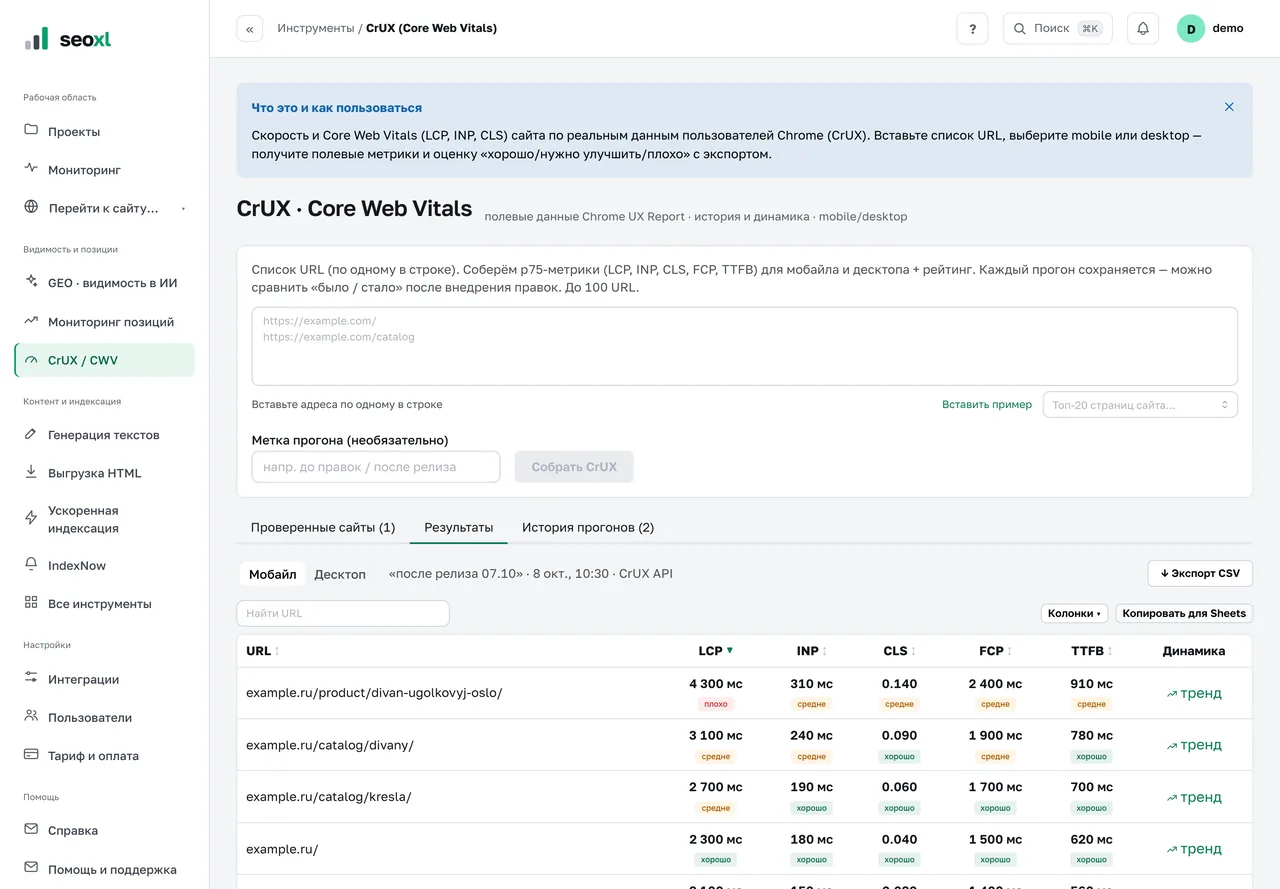Click the Экспорт CSV button
The width and height of the screenshot is (1280, 889).
click(x=1200, y=573)
